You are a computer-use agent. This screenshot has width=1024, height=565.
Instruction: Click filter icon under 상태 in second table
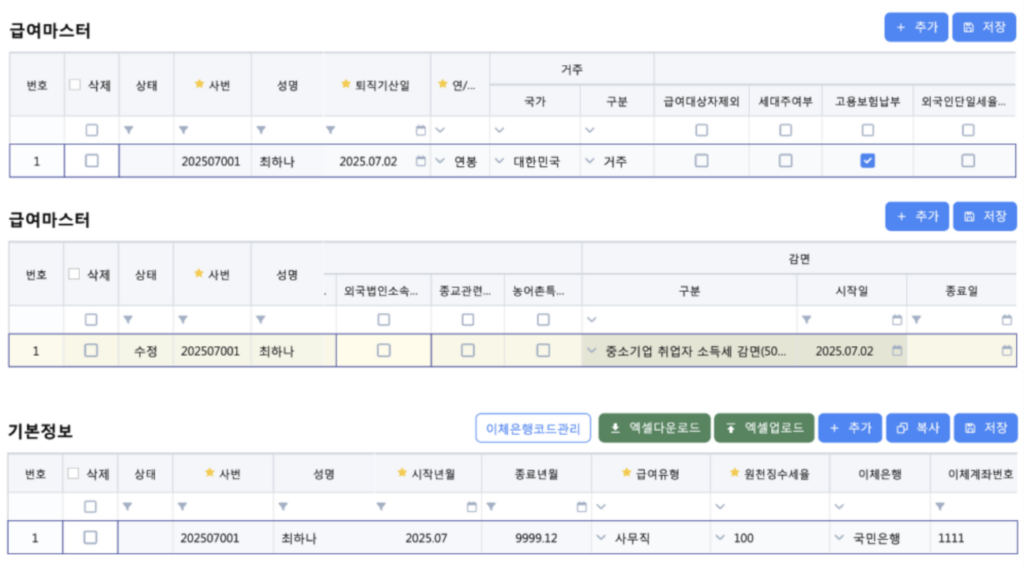coord(128,320)
